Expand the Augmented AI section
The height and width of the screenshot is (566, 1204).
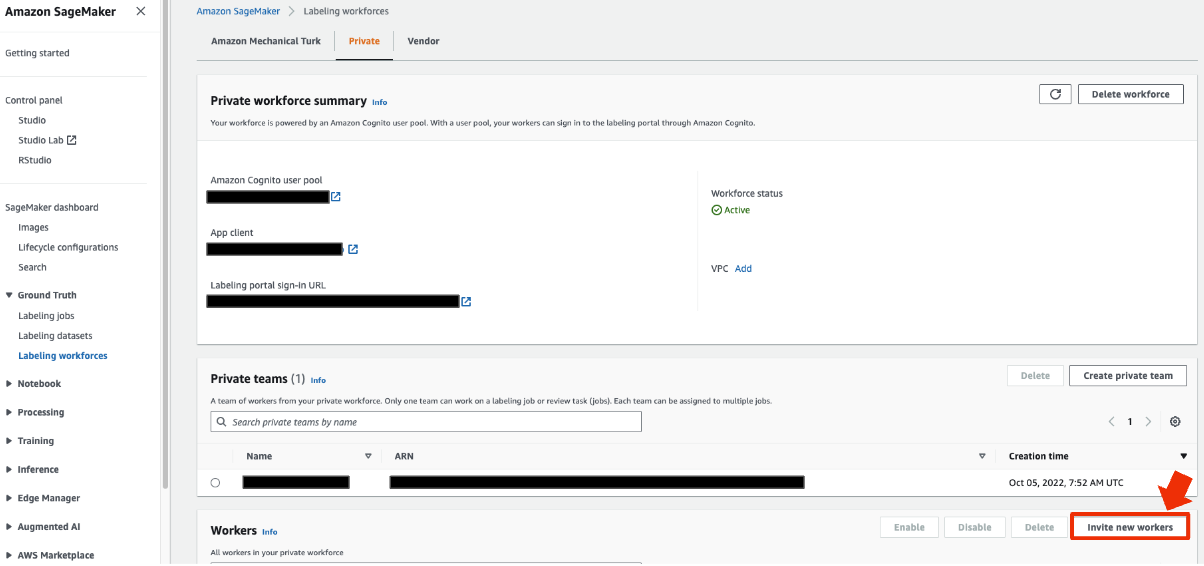[9, 526]
